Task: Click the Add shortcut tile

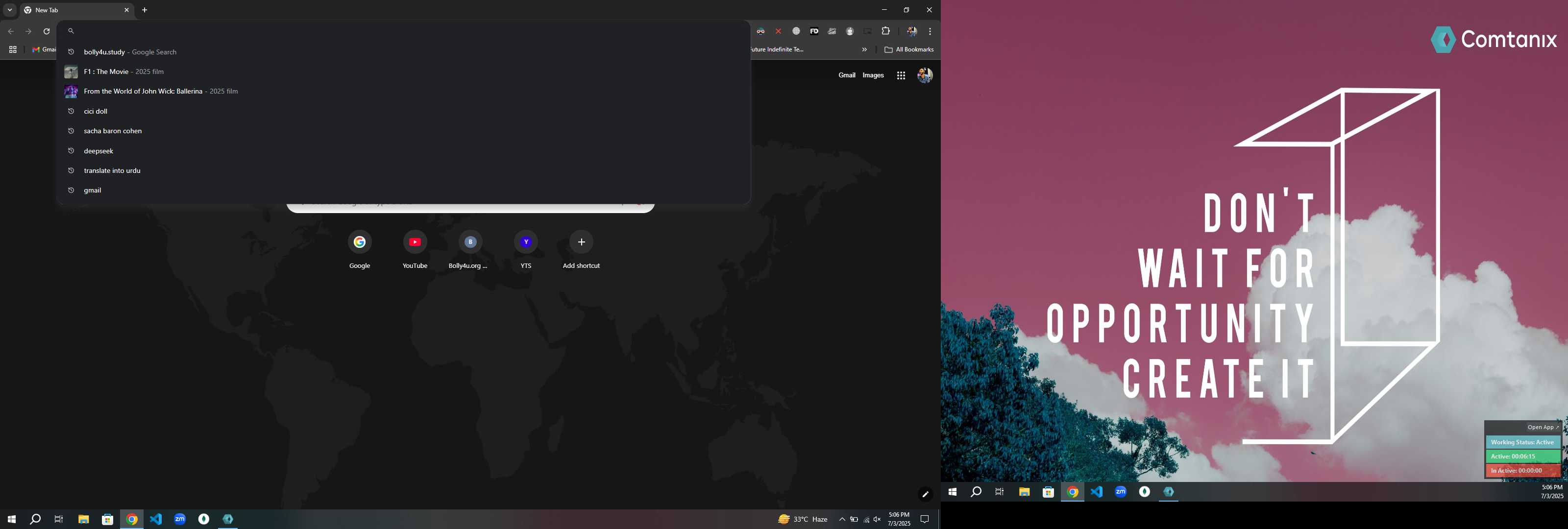Action: [581, 250]
